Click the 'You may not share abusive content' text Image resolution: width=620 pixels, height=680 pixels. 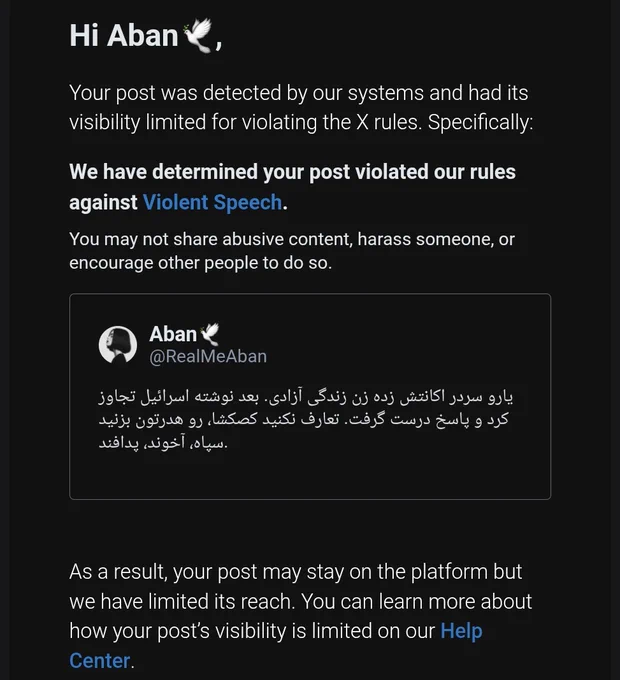point(292,239)
